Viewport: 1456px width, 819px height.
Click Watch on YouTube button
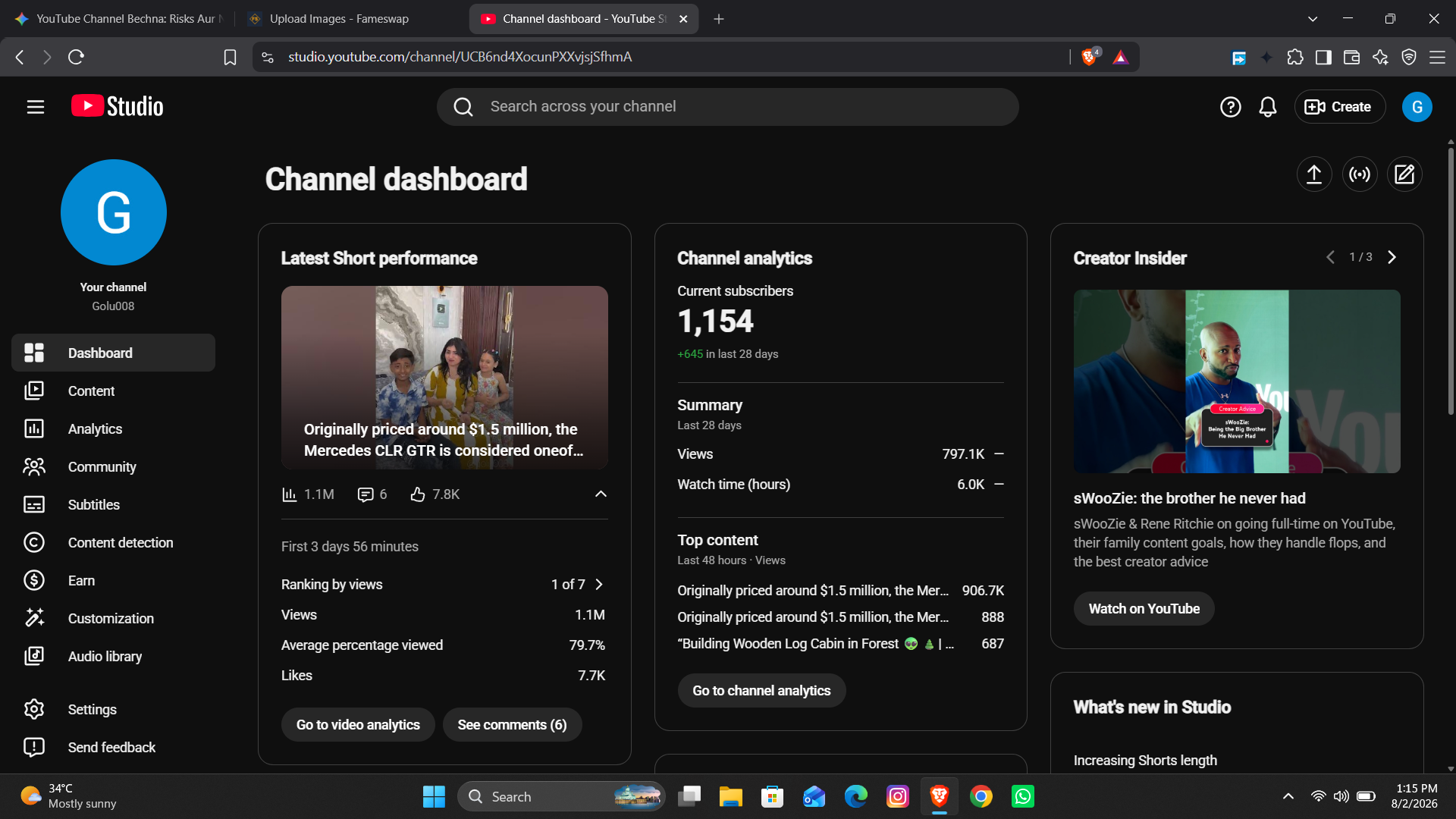coord(1144,609)
